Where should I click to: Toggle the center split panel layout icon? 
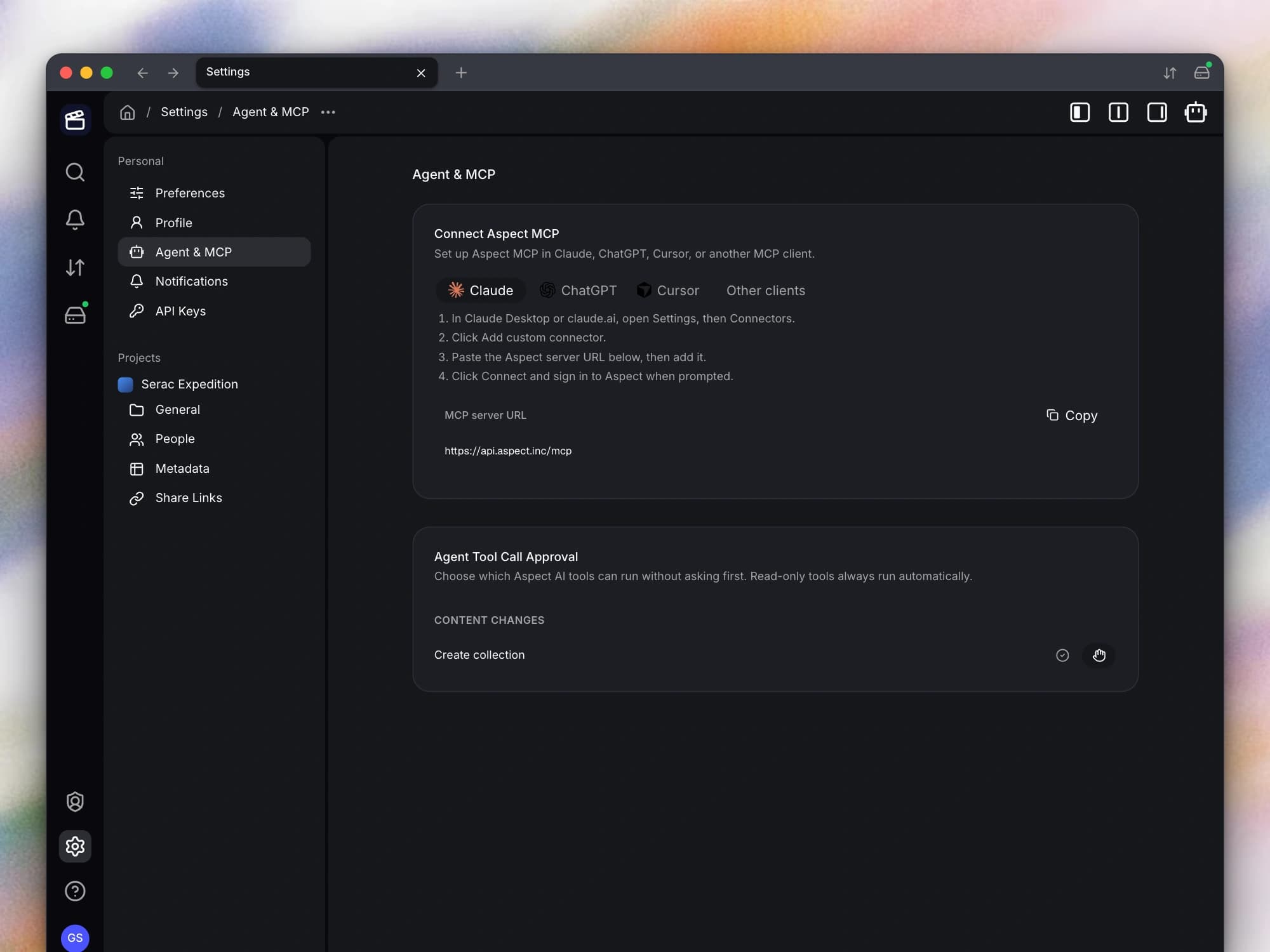(x=1118, y=112)
